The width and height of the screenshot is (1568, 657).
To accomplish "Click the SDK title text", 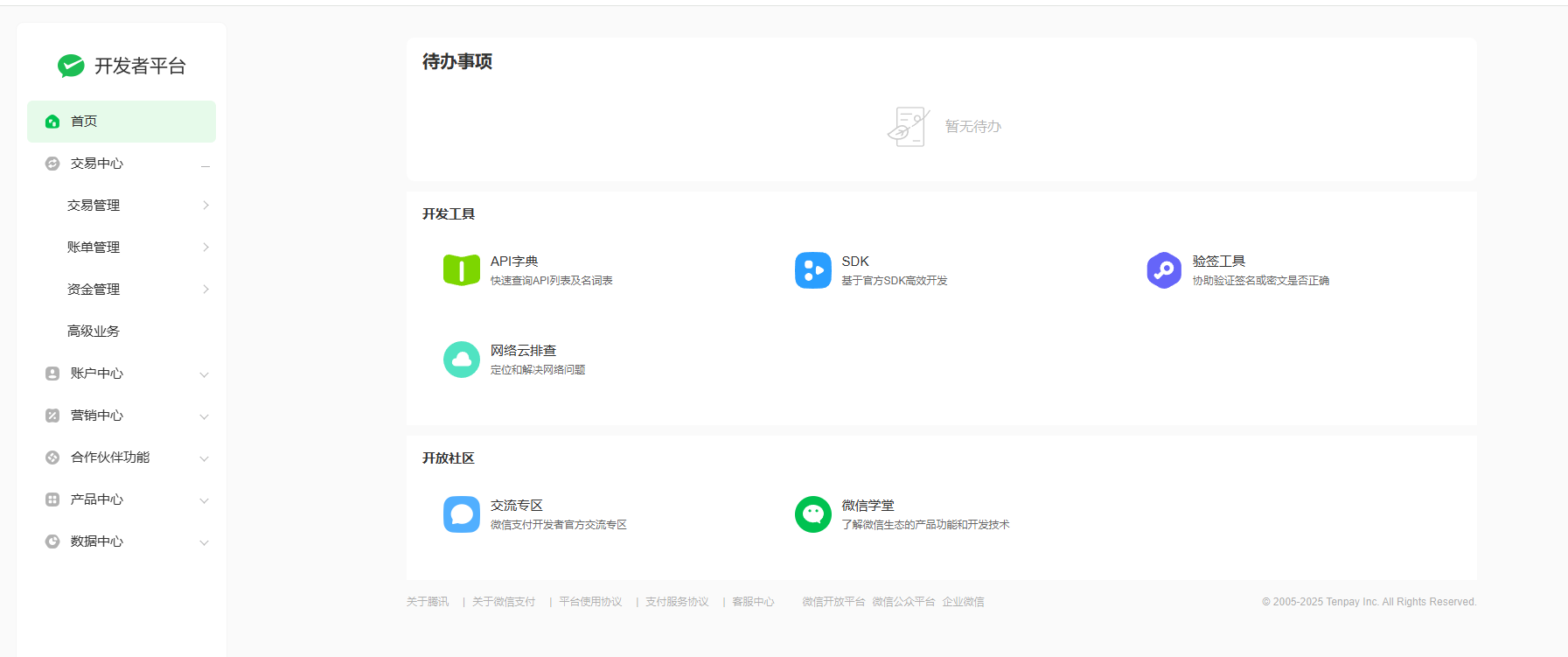I will click(x=855, y=262).
